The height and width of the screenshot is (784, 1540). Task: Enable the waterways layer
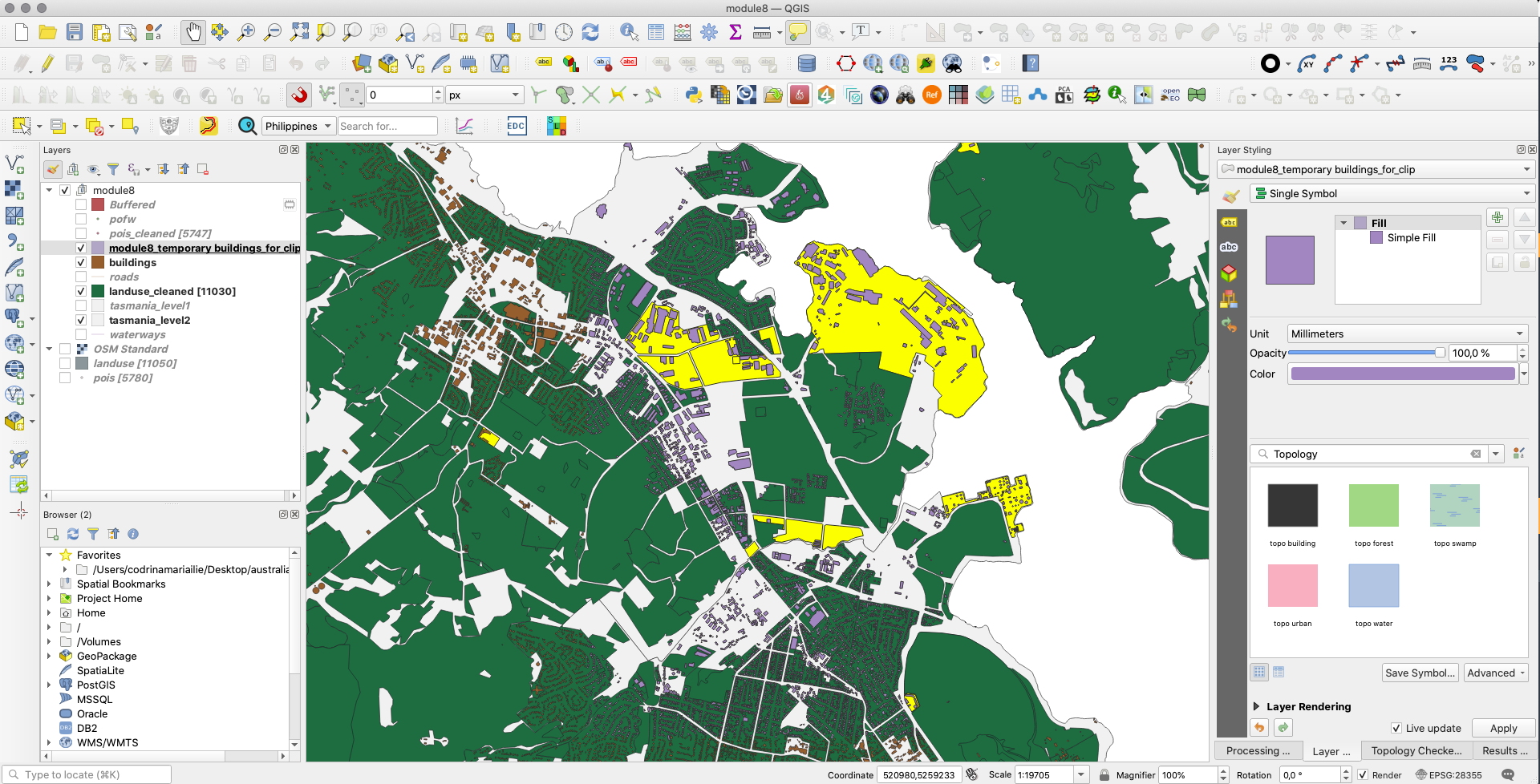[81, 335]
